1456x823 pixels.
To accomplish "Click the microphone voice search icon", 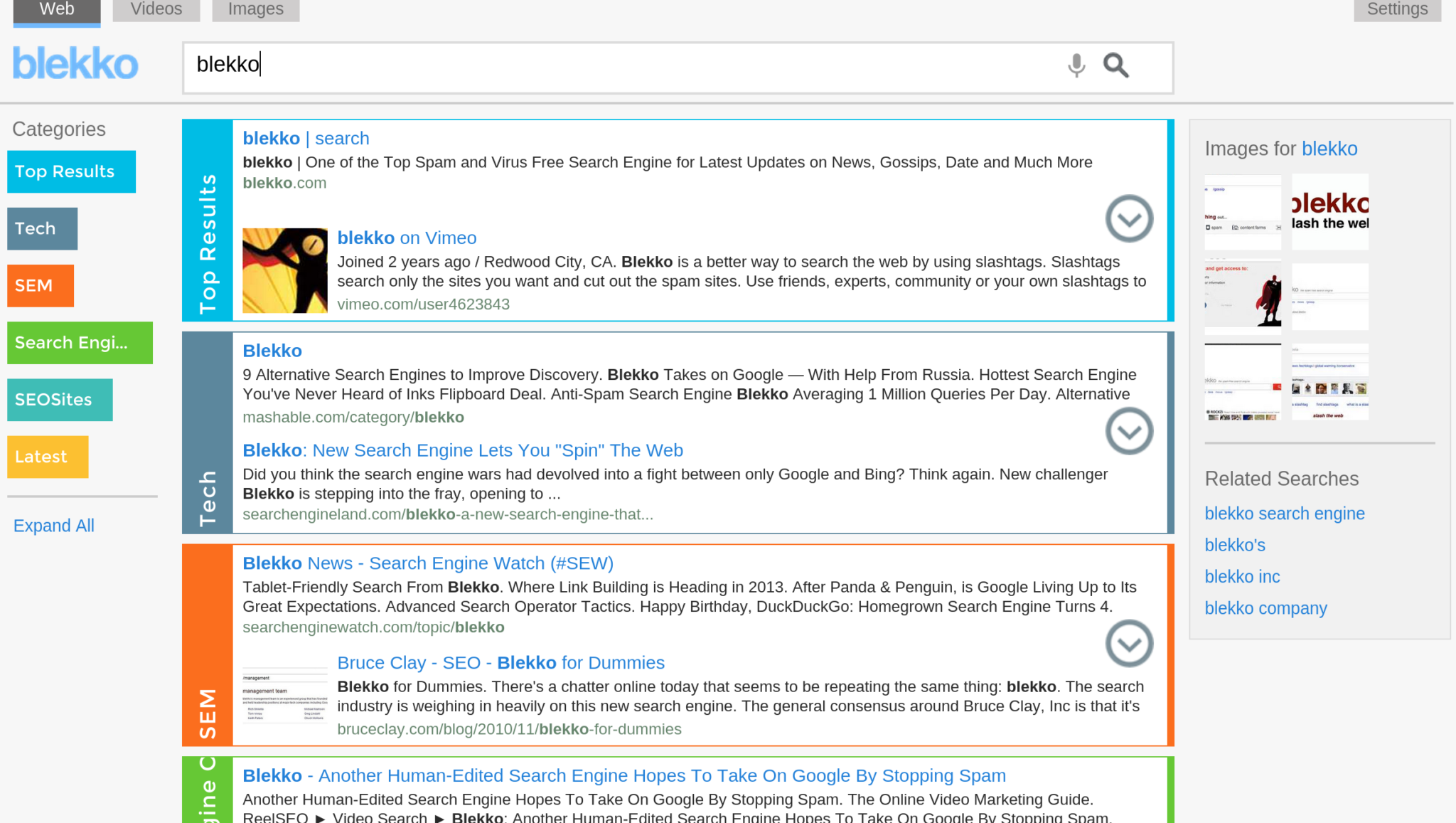I will 1076,65.
